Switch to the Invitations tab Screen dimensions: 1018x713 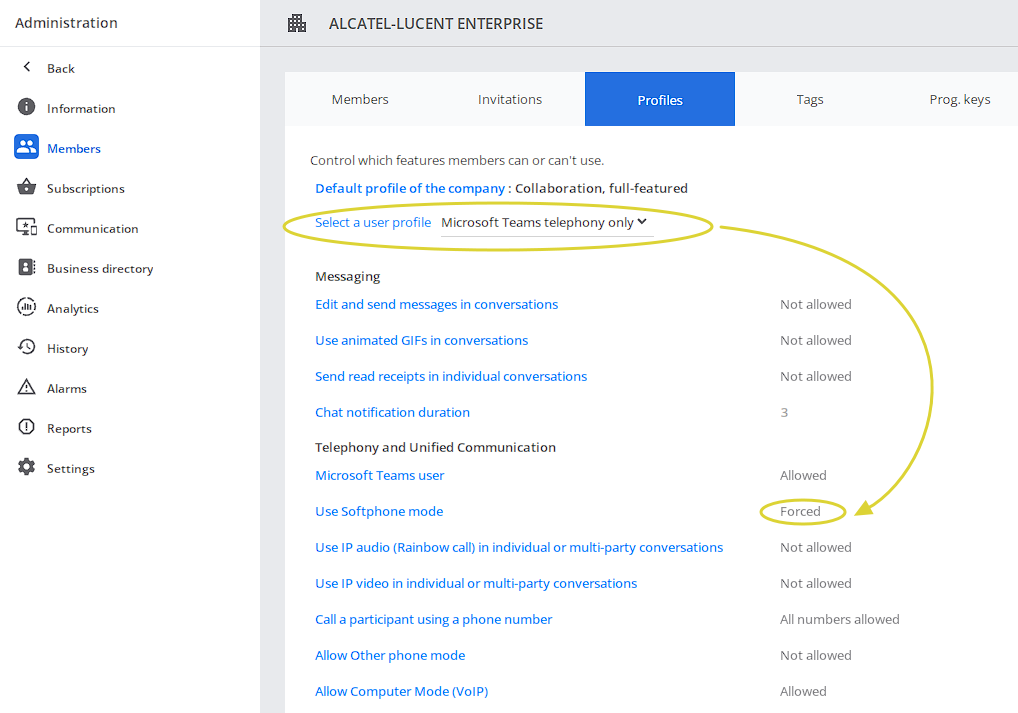click(510, 99)
